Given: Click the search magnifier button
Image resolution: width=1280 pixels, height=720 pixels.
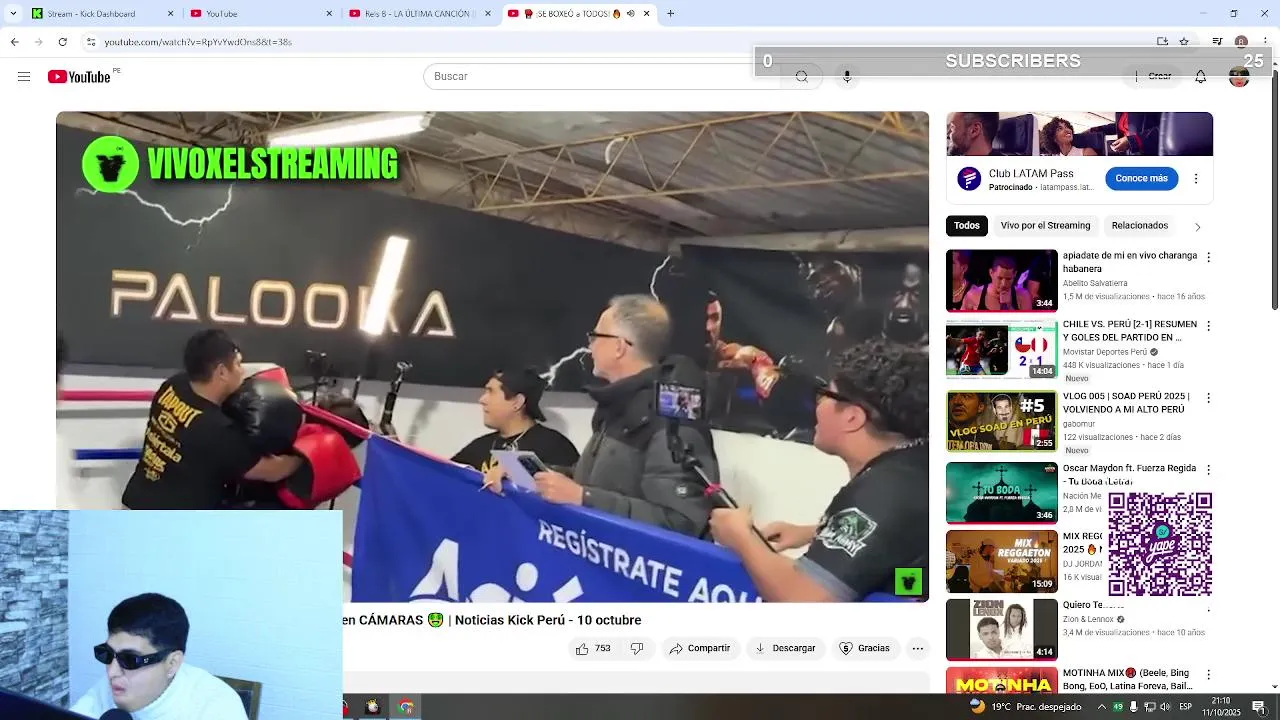Looking at the screenshot, I should pos(801,77).
